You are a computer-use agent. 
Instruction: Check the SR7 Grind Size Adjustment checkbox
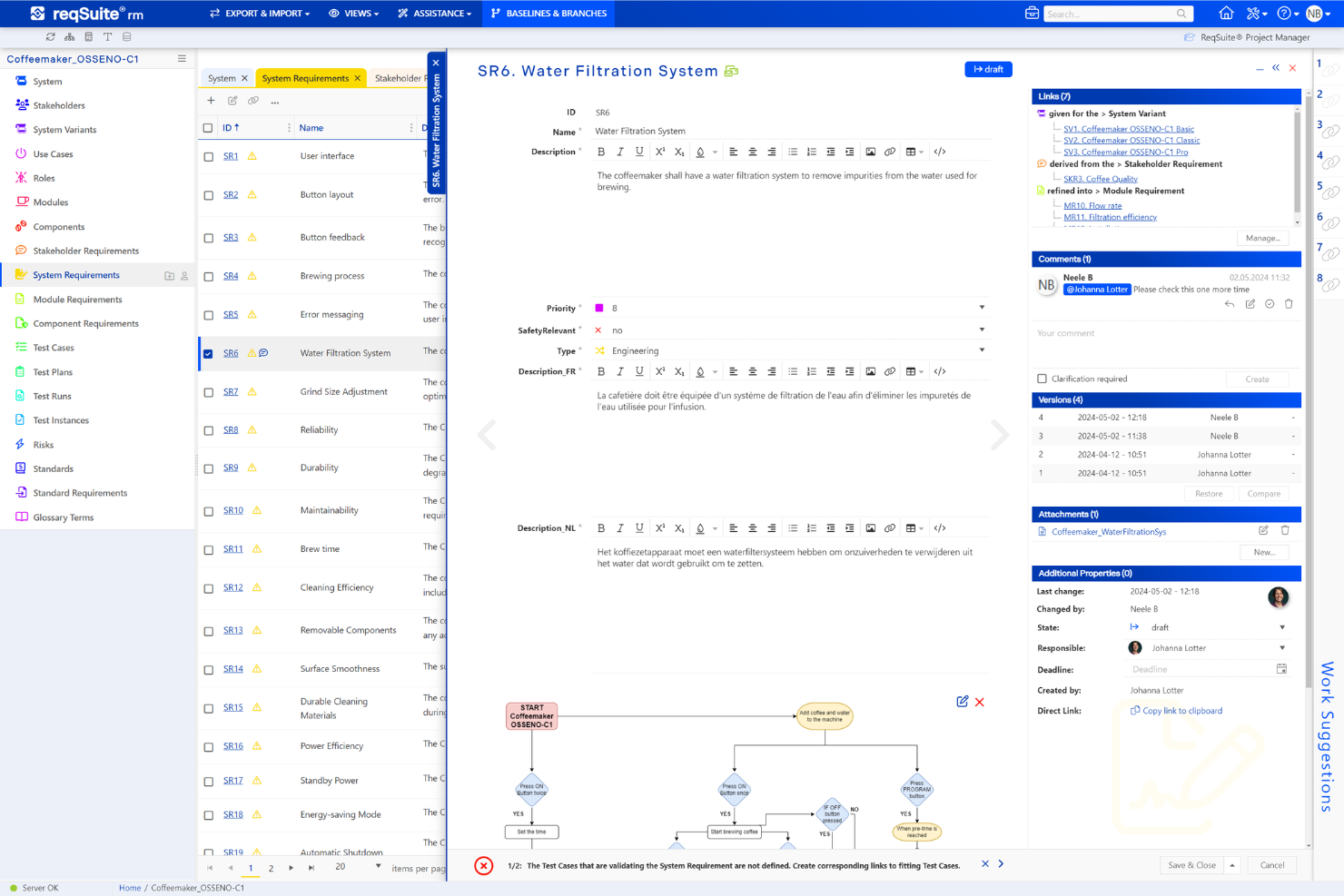coord(208,392)
